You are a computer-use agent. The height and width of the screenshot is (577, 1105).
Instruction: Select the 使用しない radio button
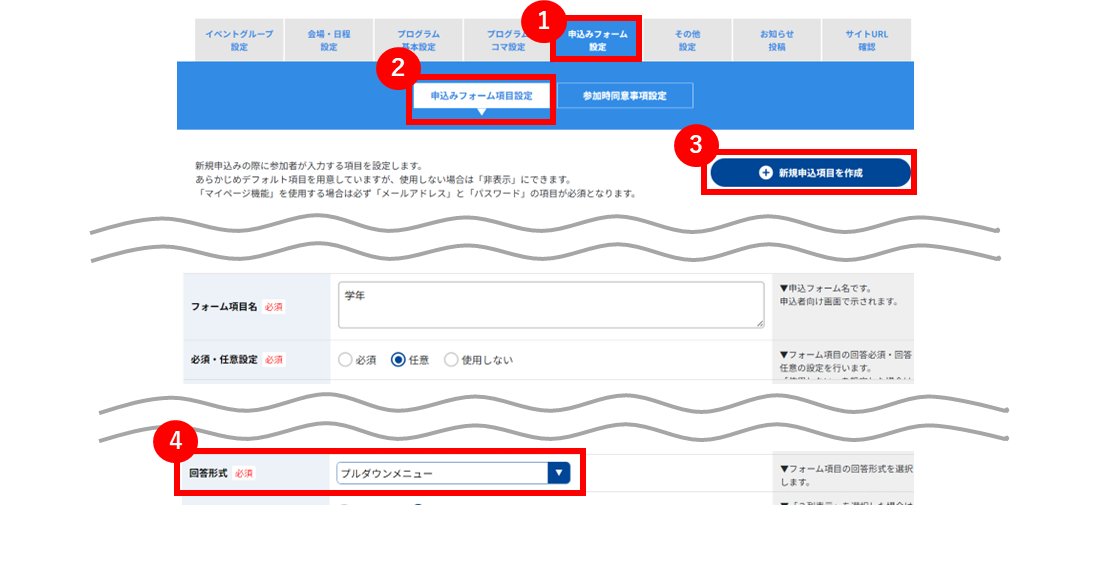coord(451,360)
